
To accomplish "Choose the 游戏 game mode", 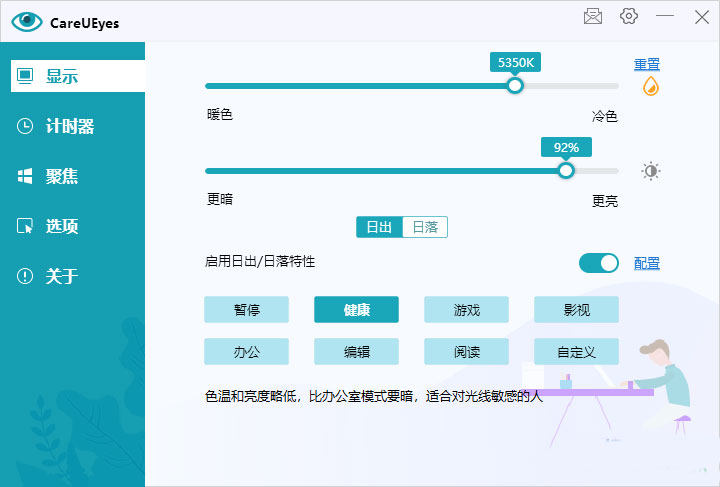I will 467,310.
